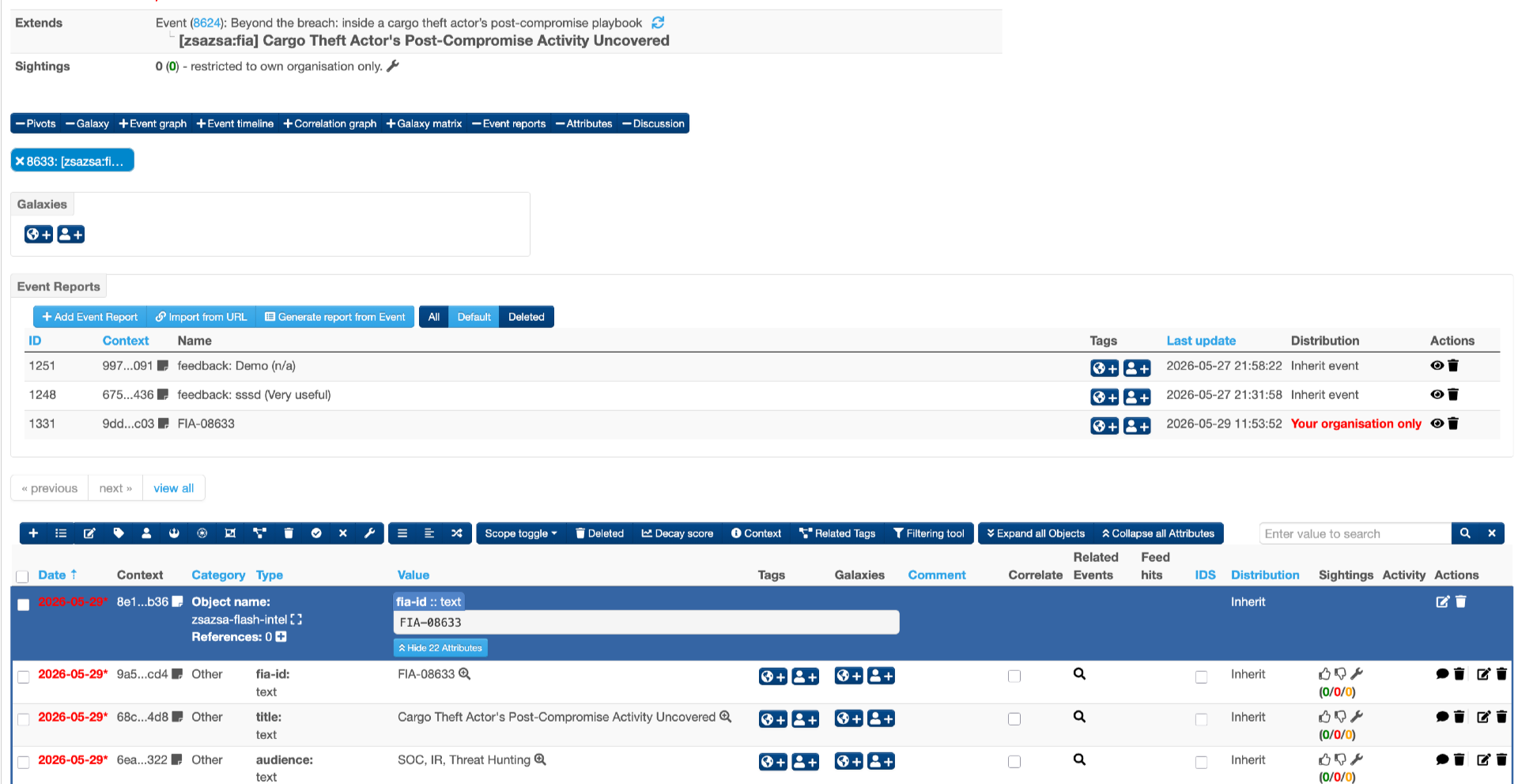Image resolution: width=1518 pixels, height=784 pixels.
Task: Toggle IDS checkbox for fia-id attribute
Action: click(x=1201, y=677)
